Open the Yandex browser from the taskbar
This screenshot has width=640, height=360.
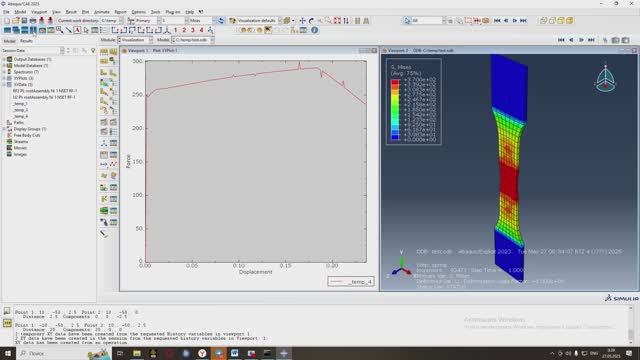coord(202,353)
